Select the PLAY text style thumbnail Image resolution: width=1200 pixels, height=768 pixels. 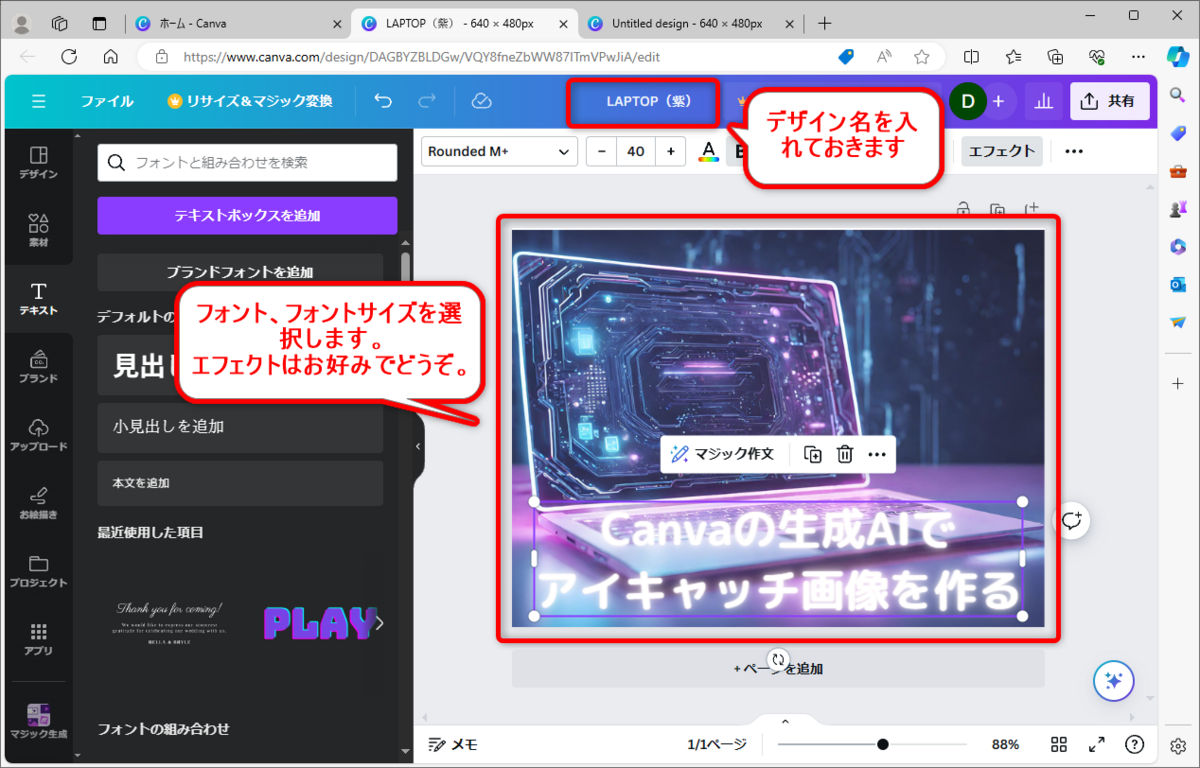320,623
